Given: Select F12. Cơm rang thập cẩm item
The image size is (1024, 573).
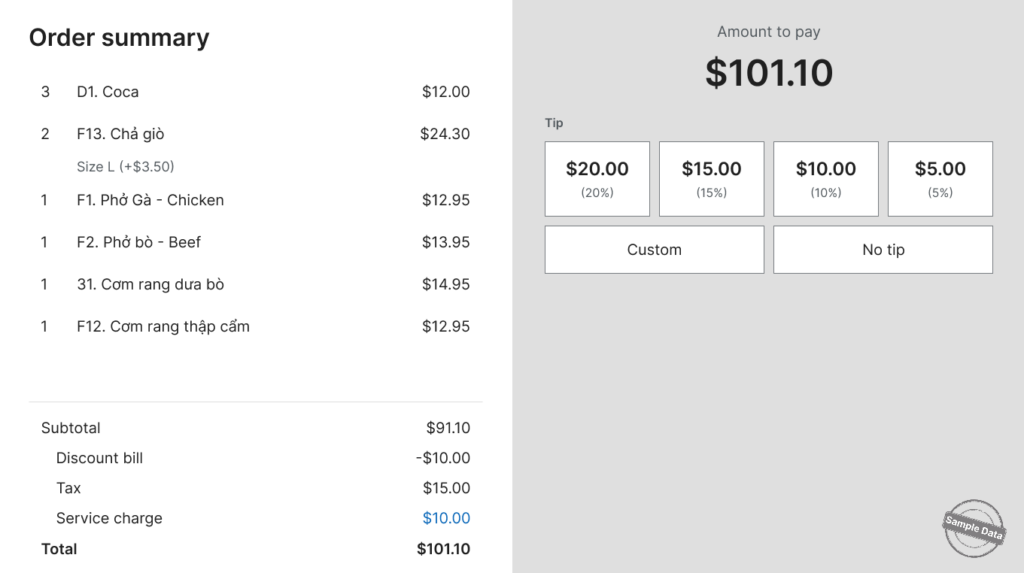Looking at the screenshot, I should pyautogui.click(x=255, y=326).
